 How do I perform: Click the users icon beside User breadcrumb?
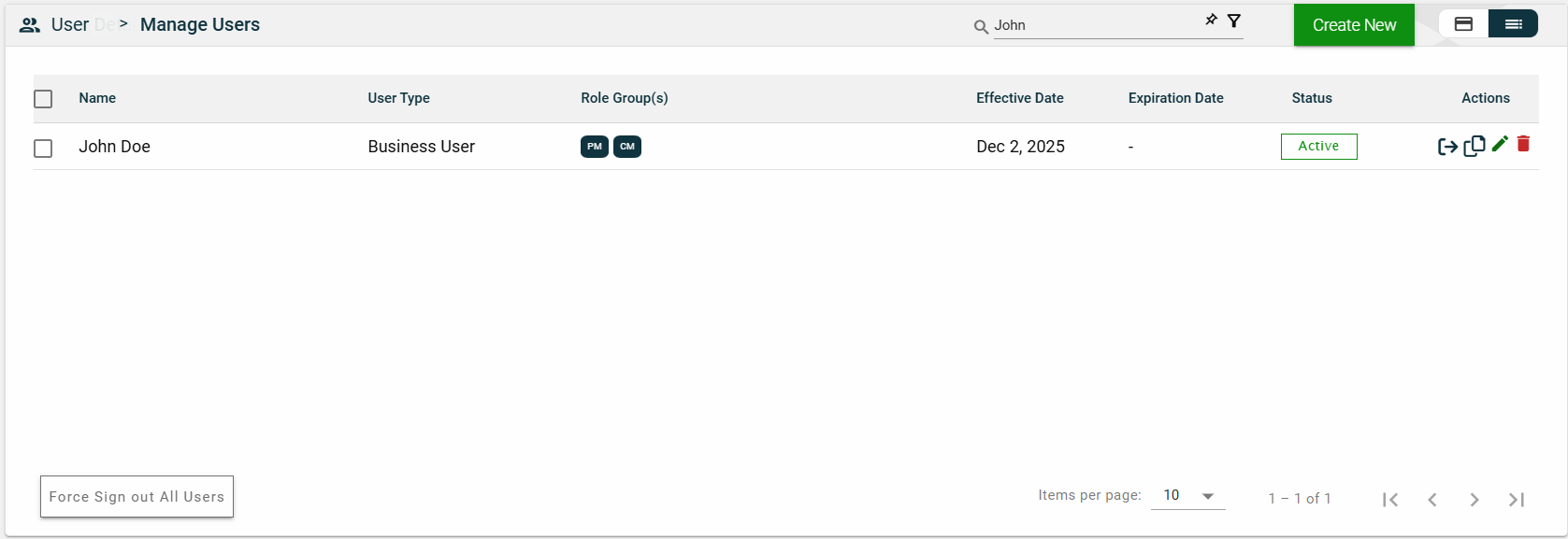(30, 25)
